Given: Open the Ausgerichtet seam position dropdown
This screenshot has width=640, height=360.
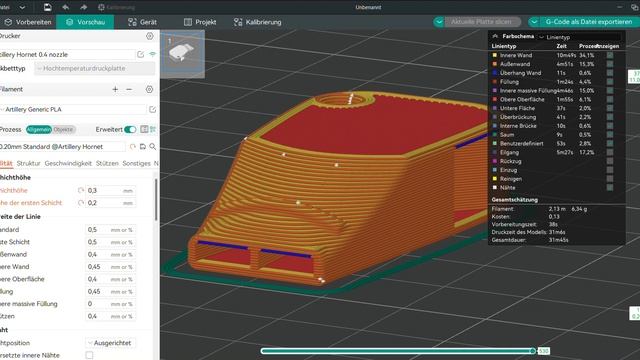Looking at the screenshot, I should (x=110, y=343).
